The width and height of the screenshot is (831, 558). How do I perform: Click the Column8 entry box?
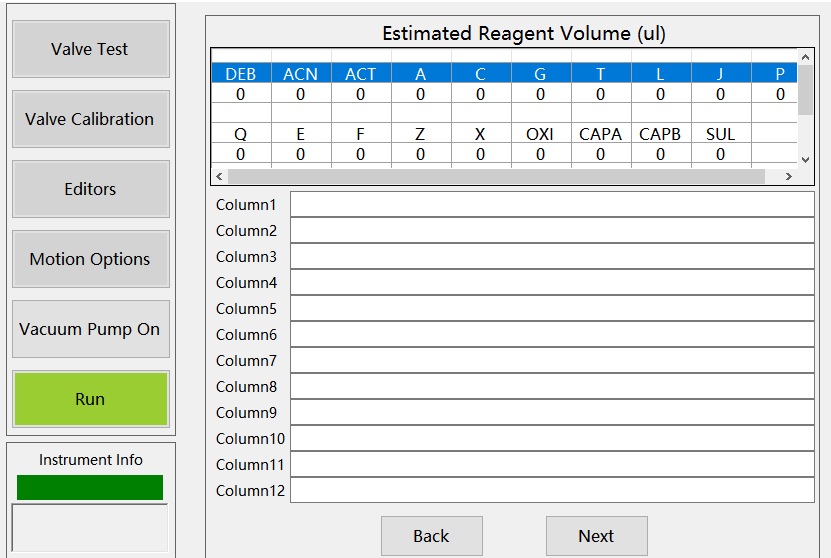point(552,386)
